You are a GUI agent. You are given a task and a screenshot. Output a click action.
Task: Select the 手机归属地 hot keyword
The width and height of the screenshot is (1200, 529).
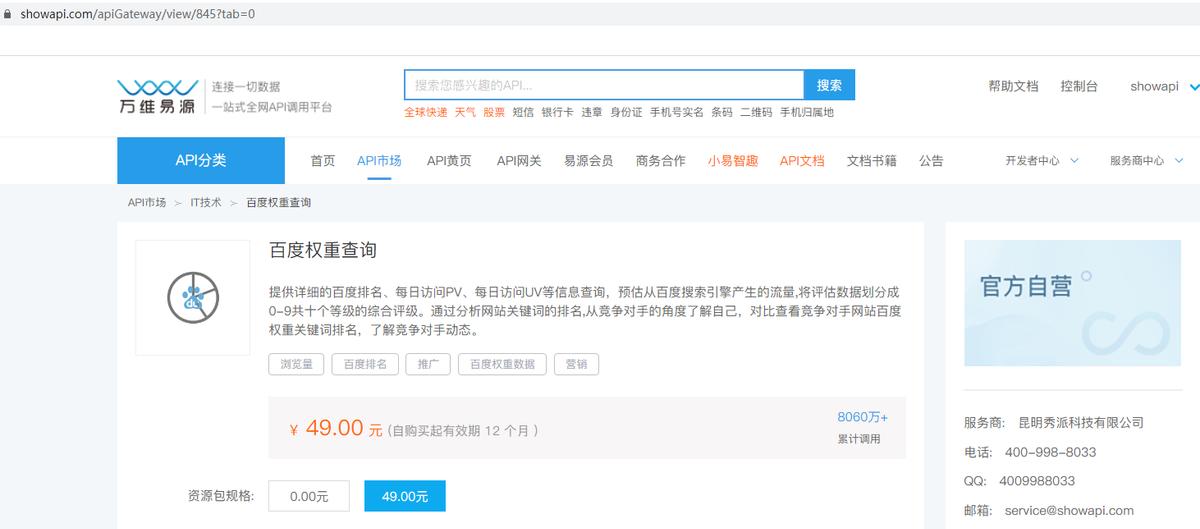[x=807, y=113]
